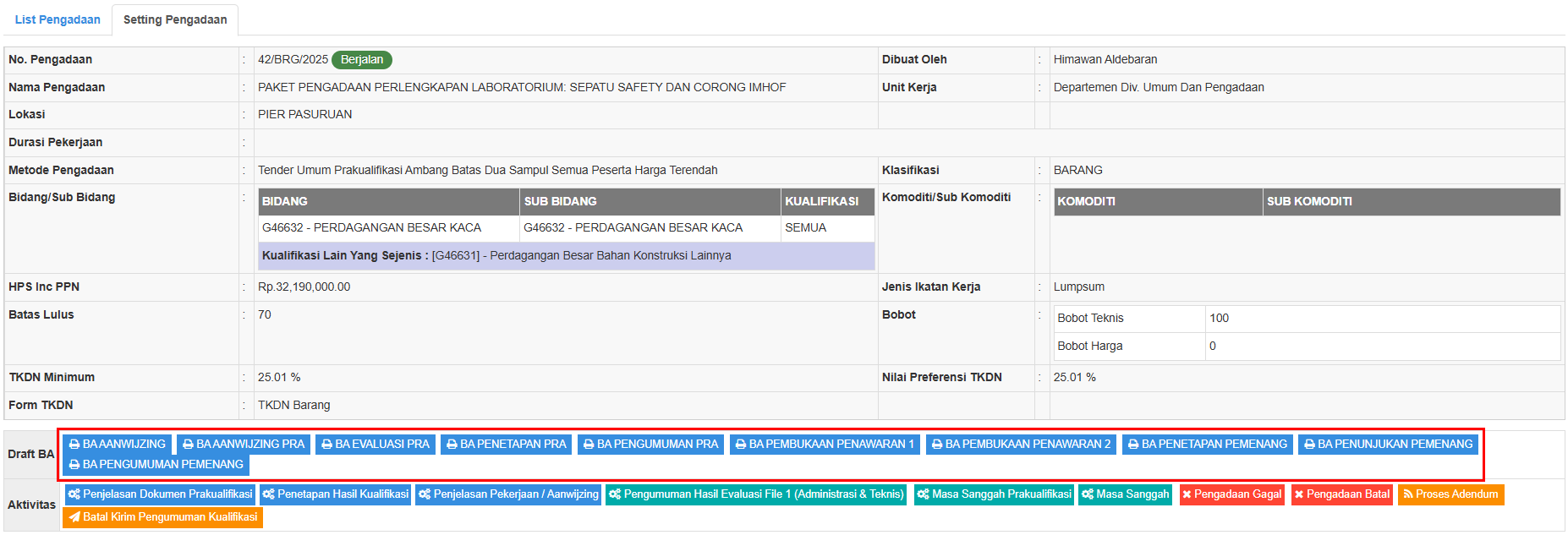Screen dimensions: 1568x535
Task: Open BA PEMBUKAAN PENAWARAN 2 draft
Action: point(1021,445)
